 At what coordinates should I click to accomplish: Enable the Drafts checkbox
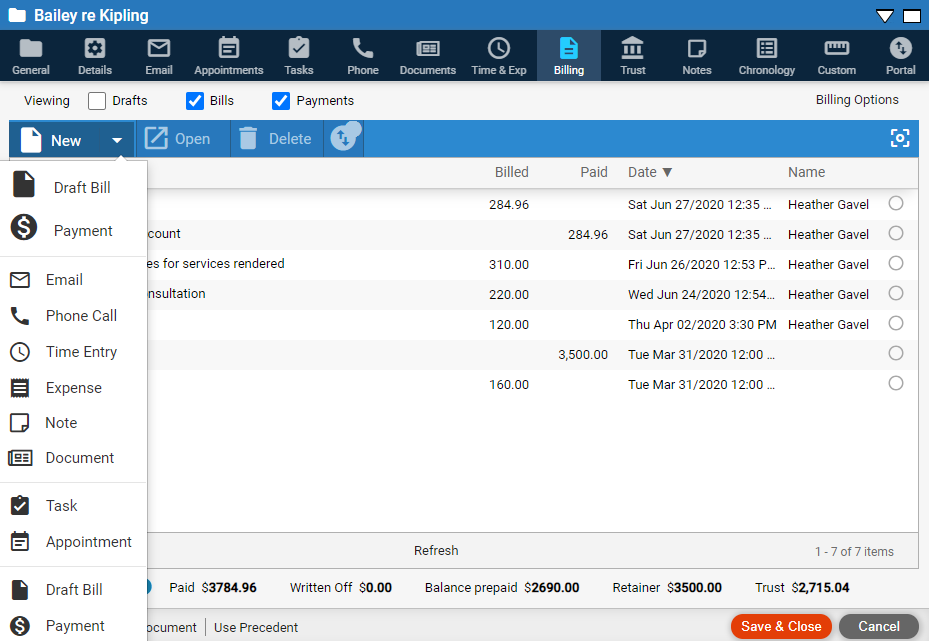pos(97,101)
